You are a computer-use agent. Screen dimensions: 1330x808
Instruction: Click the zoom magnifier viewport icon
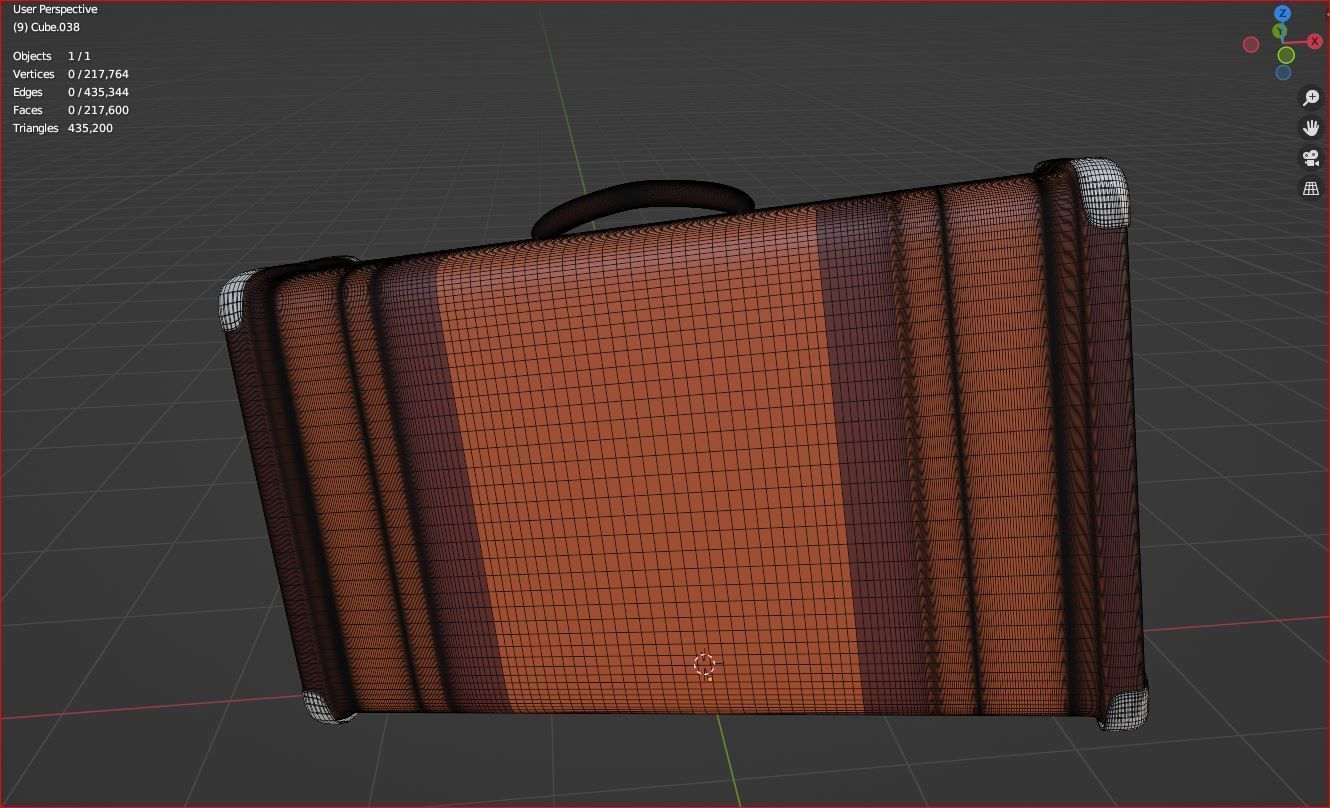pyautogui.click(x=1311, y=97)
